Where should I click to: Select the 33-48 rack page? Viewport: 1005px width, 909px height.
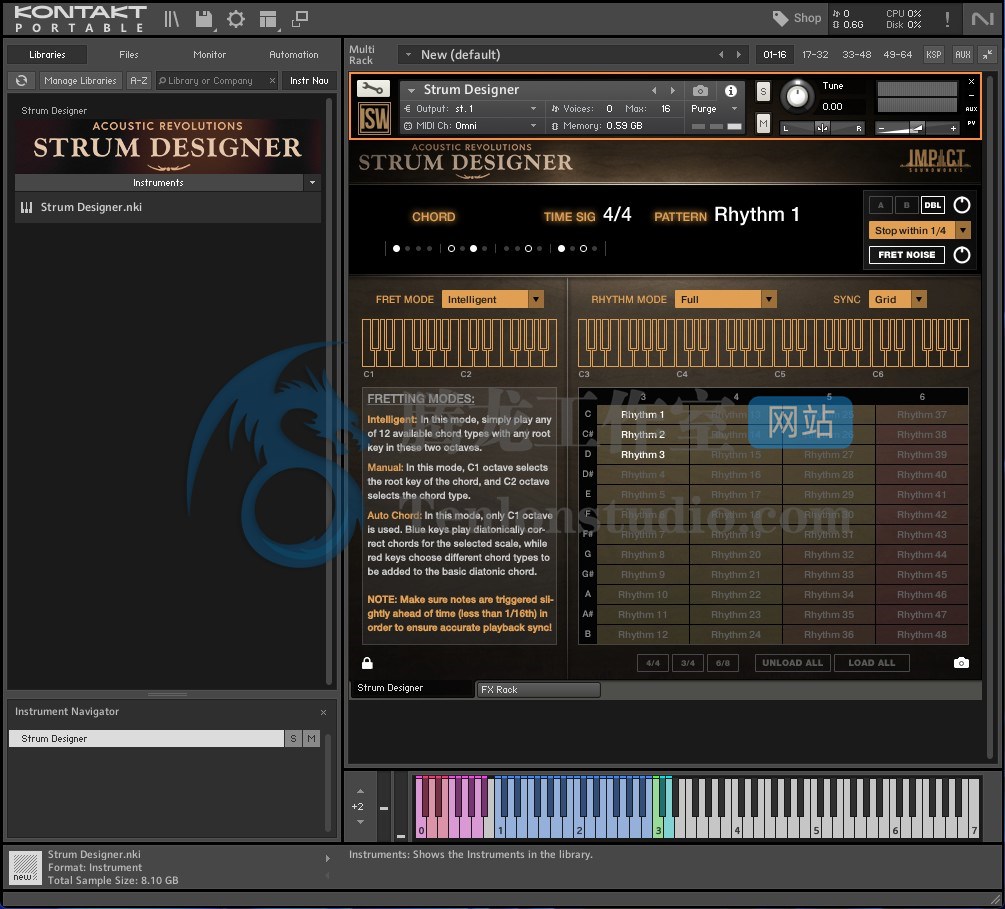click(x=856, y=54)
